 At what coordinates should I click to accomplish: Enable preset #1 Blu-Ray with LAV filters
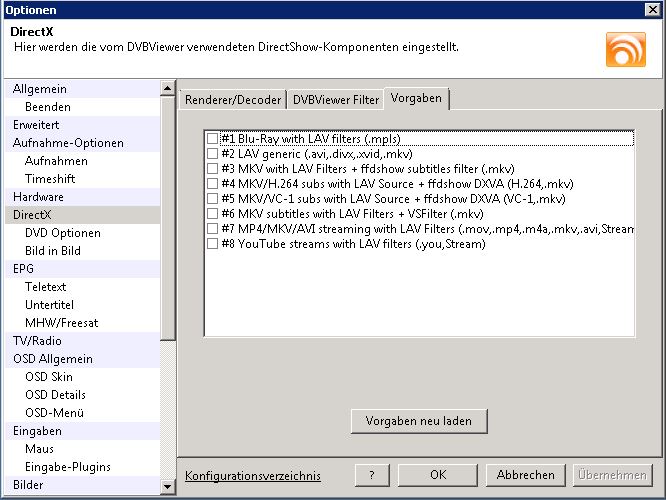click(212, 139)
